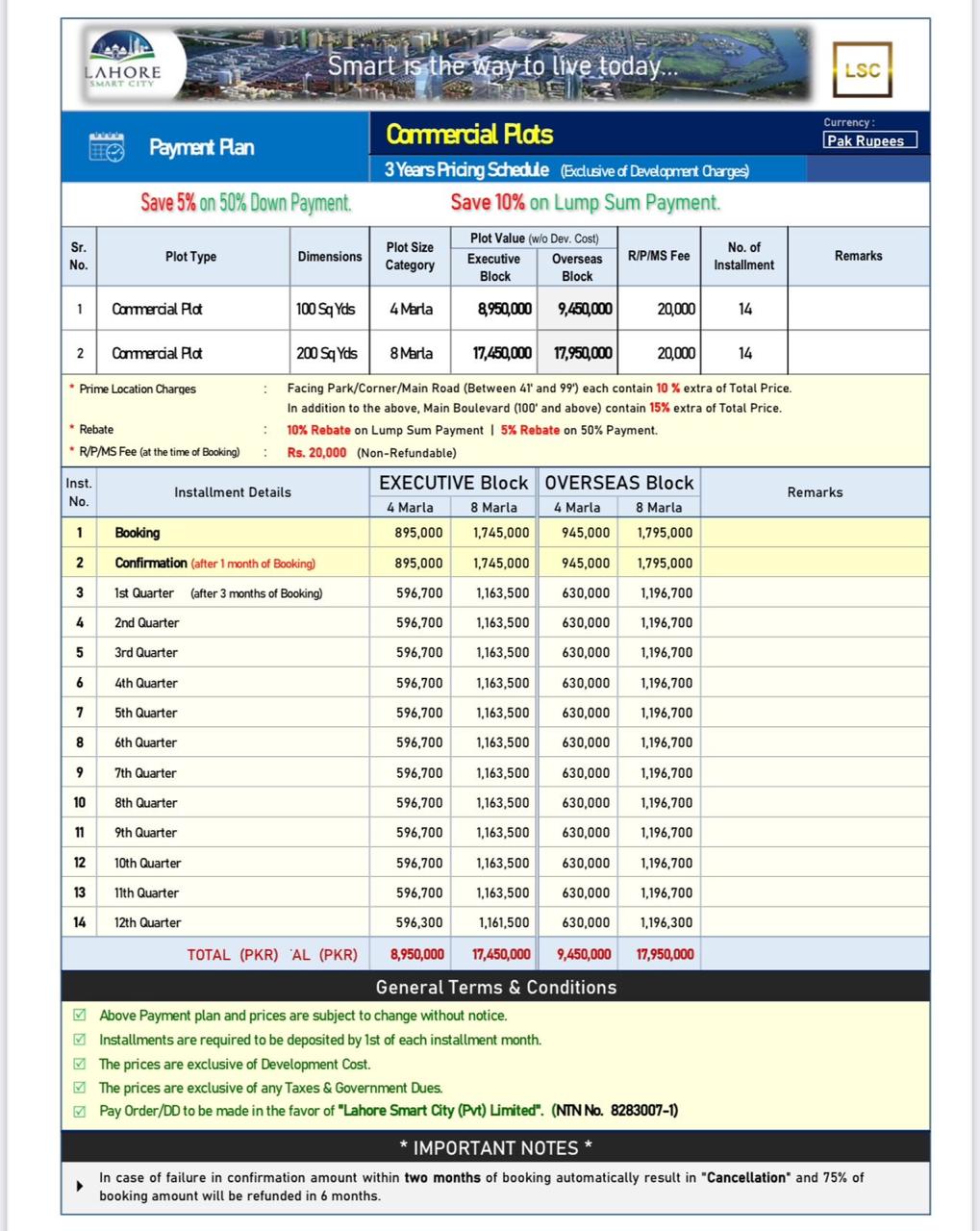The width and height of the screenshot is (980, 1231).
Task: Click the '(NTN No. 8283007-1)' text
Action: 615,1111
